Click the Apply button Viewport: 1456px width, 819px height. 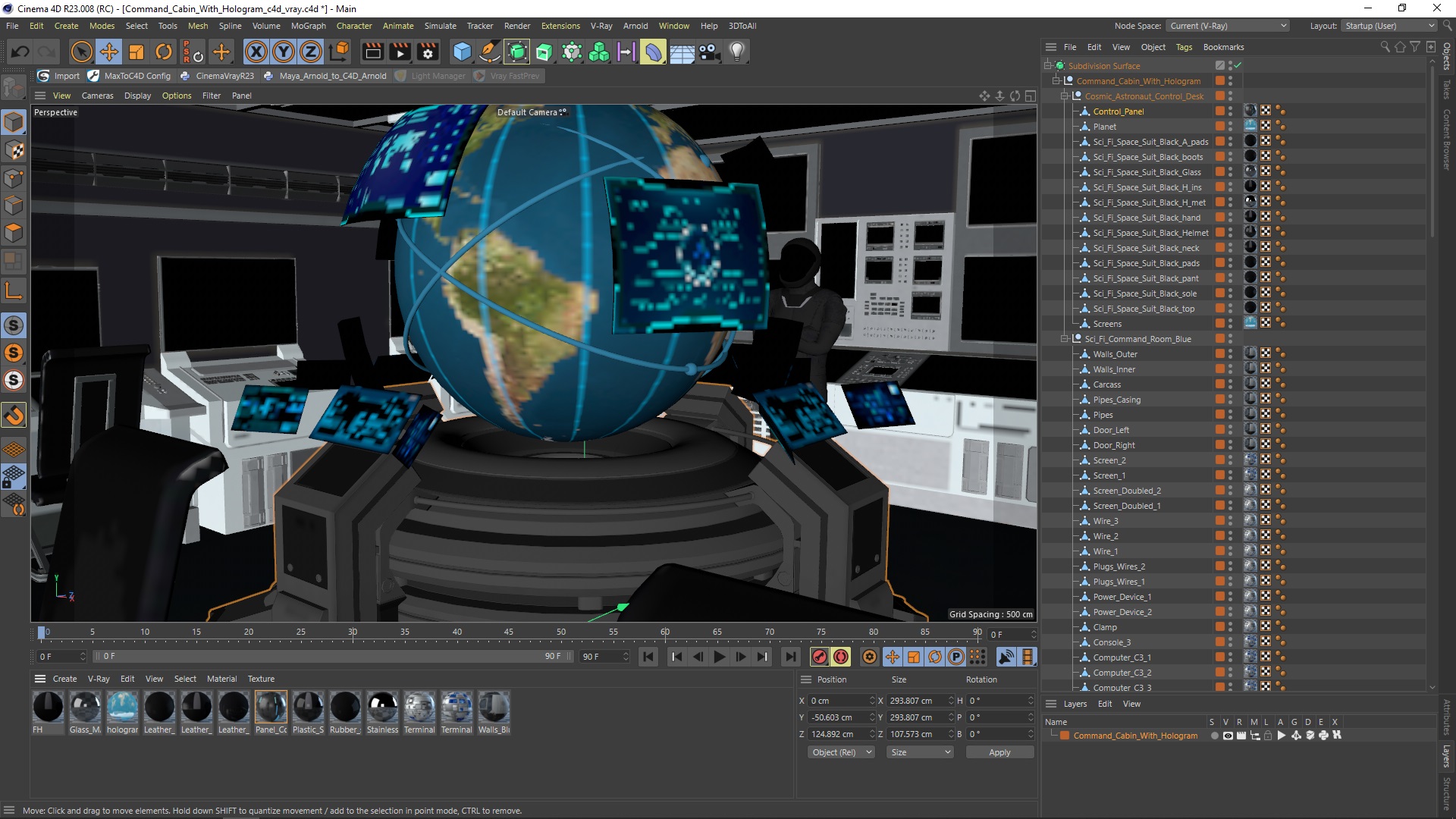point(999,752)
